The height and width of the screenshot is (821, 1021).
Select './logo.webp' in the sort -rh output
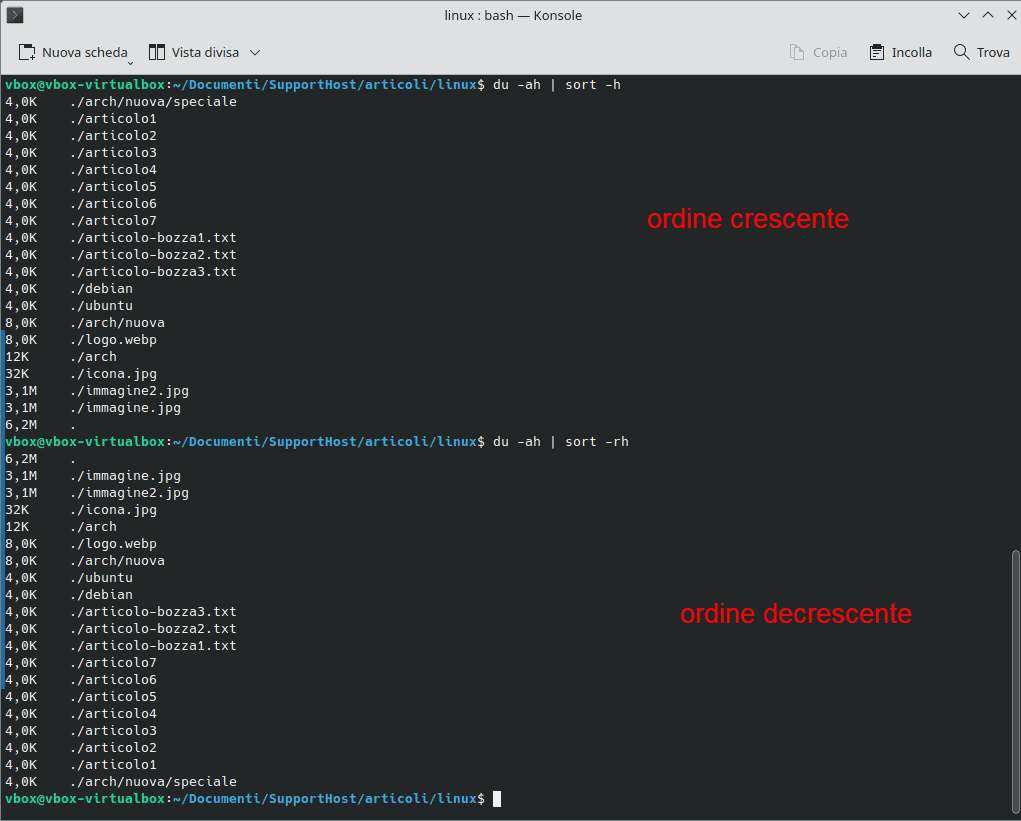coord(113,544)
